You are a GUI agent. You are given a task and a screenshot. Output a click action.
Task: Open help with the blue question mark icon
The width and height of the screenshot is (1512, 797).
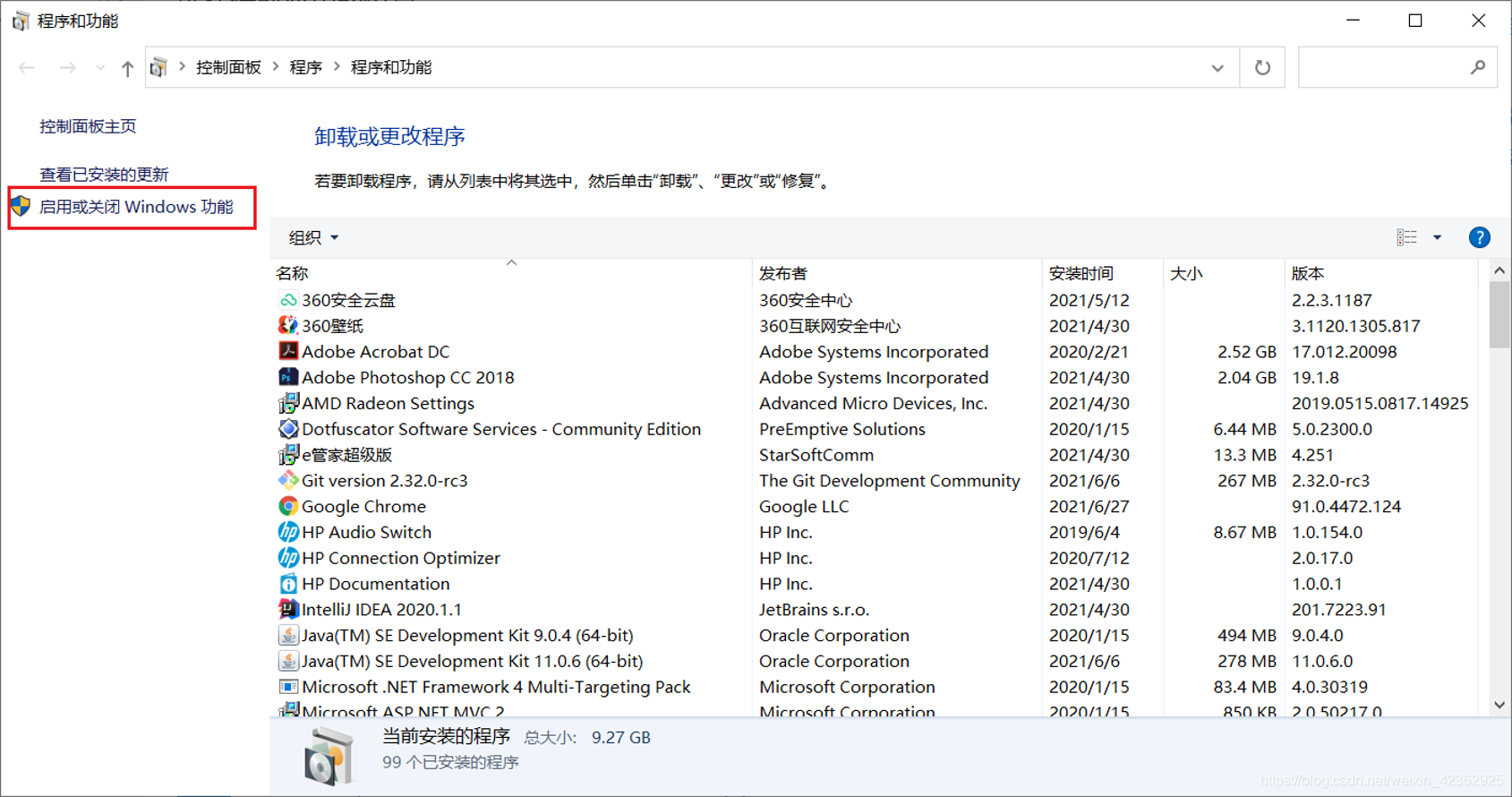(x=1479, y=237)
